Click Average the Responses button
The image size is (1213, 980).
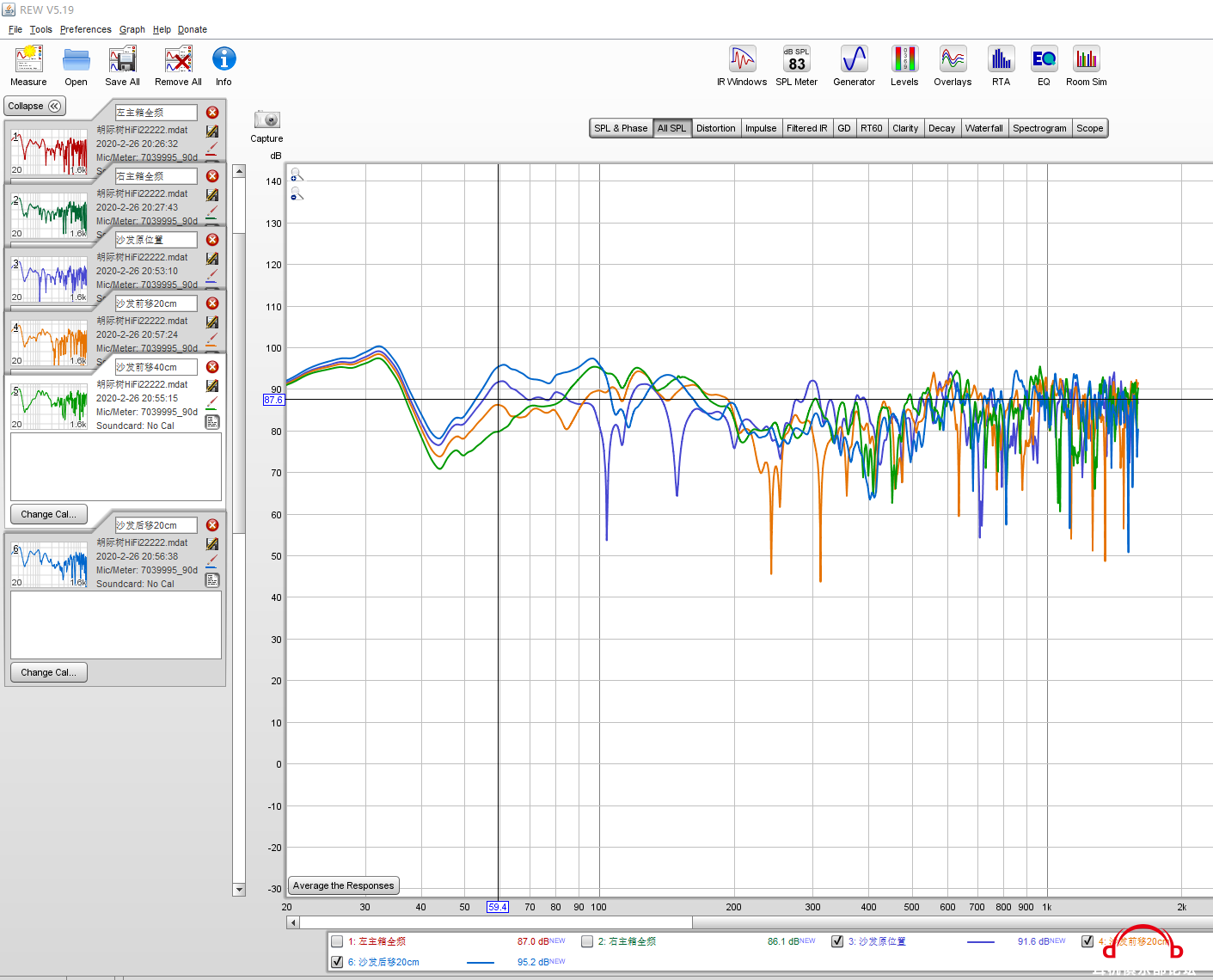343,885
